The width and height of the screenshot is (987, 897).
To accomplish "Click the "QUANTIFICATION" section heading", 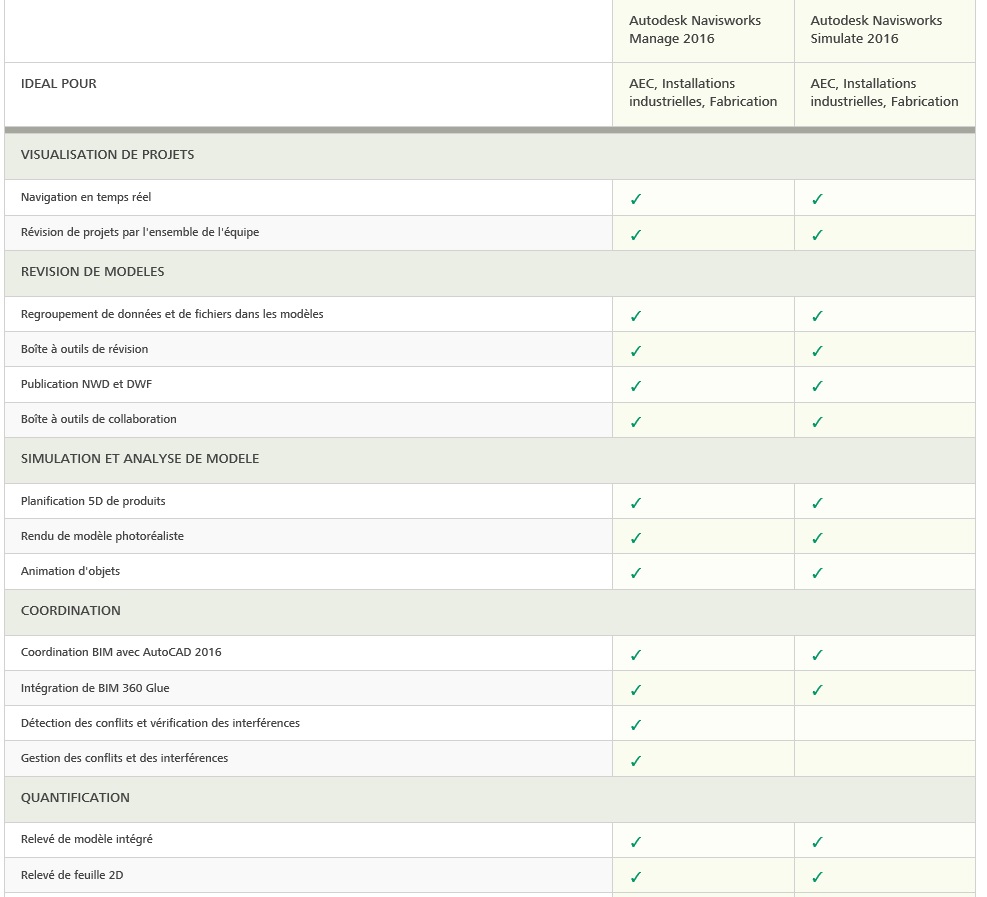I will [75, 798].
